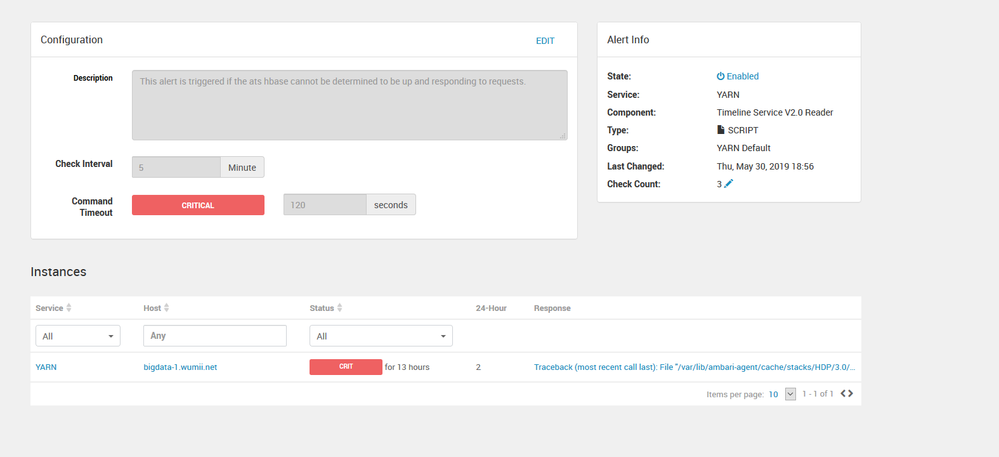
Task: Toggle the Enabled alert state
Action: [x=742, y=76]
